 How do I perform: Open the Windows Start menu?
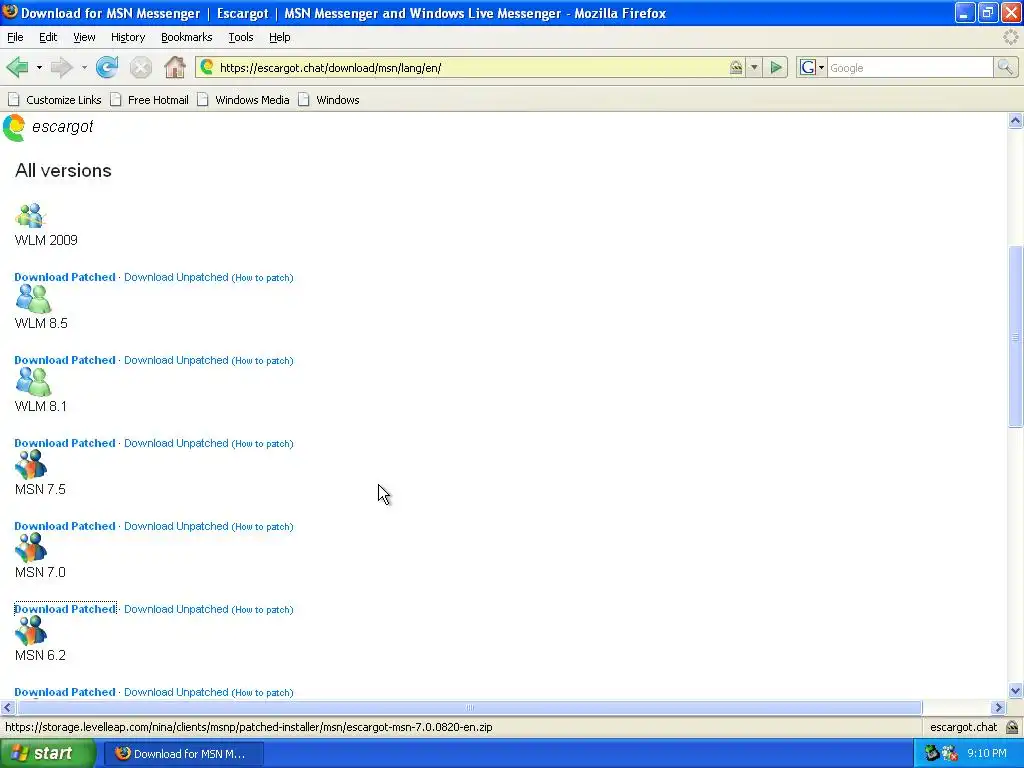tap(47, 753)
